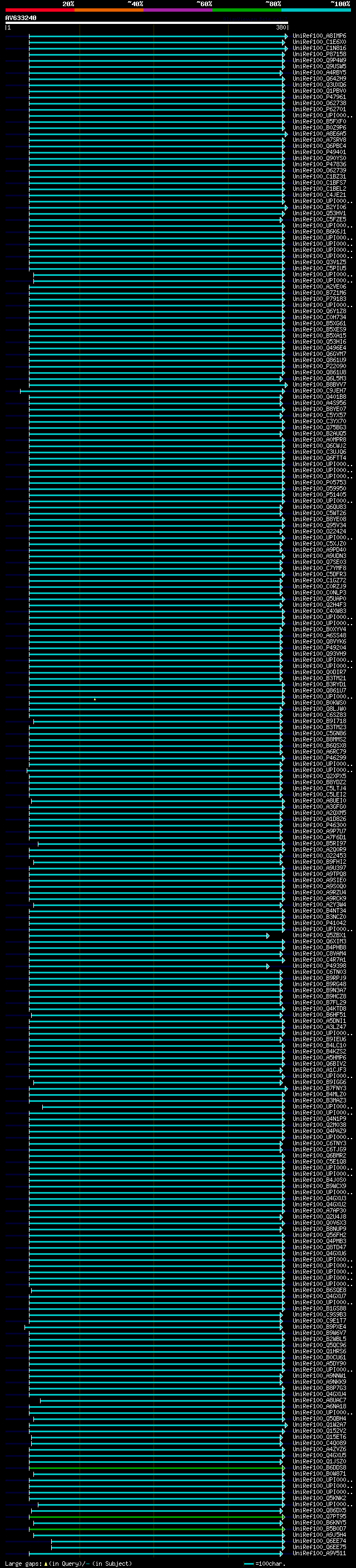The height and width of the screenshot is (1568, 356).
Task: Select the UniRef100_P87158 label
Action: click(x=319, y=54)
